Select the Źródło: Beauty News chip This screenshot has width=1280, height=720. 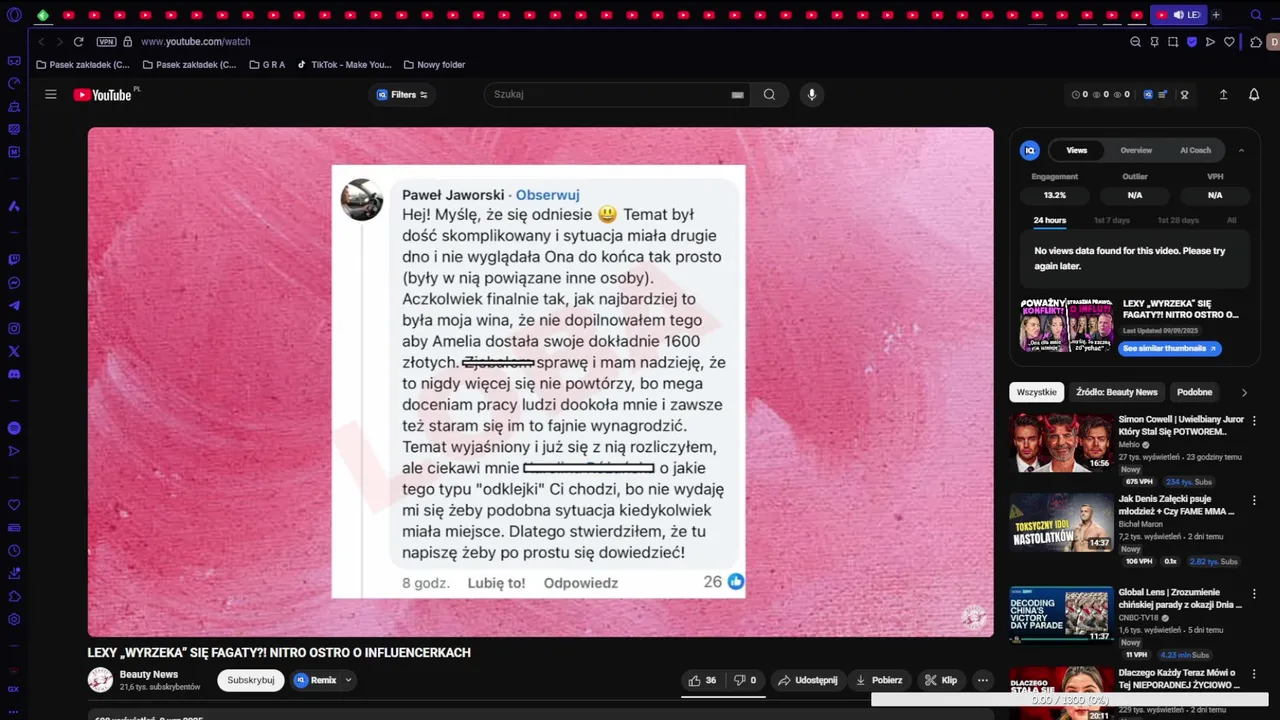1117,392
